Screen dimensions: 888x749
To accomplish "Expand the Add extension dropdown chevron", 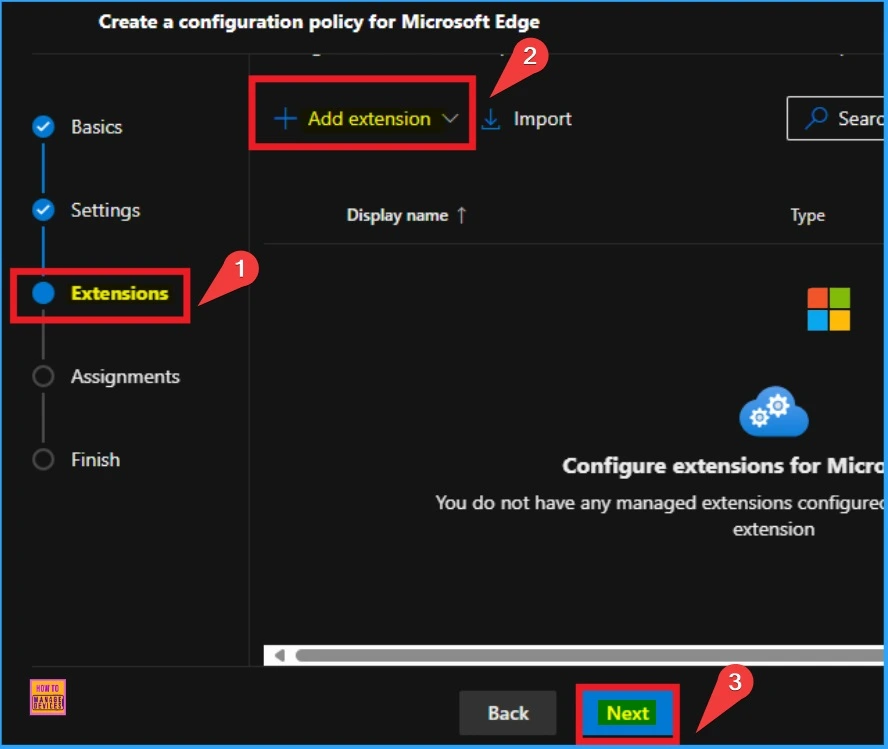I will tap(450, 119).
